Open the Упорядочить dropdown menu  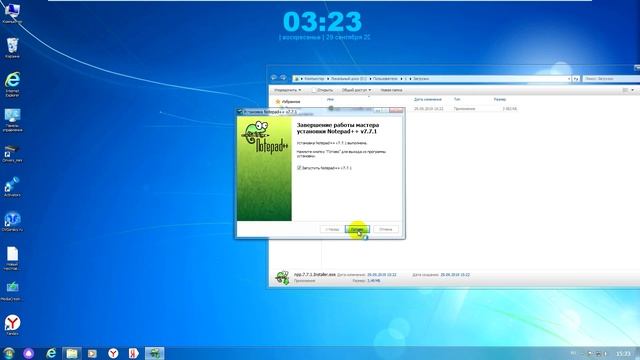(287, 90)
